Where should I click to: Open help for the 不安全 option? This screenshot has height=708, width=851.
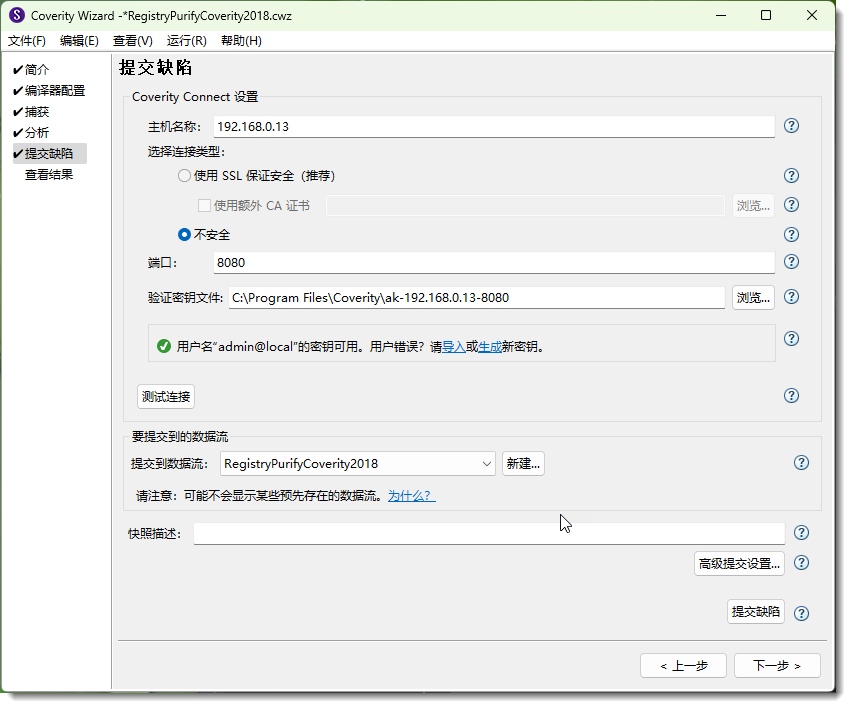click(x=791, y=235)
